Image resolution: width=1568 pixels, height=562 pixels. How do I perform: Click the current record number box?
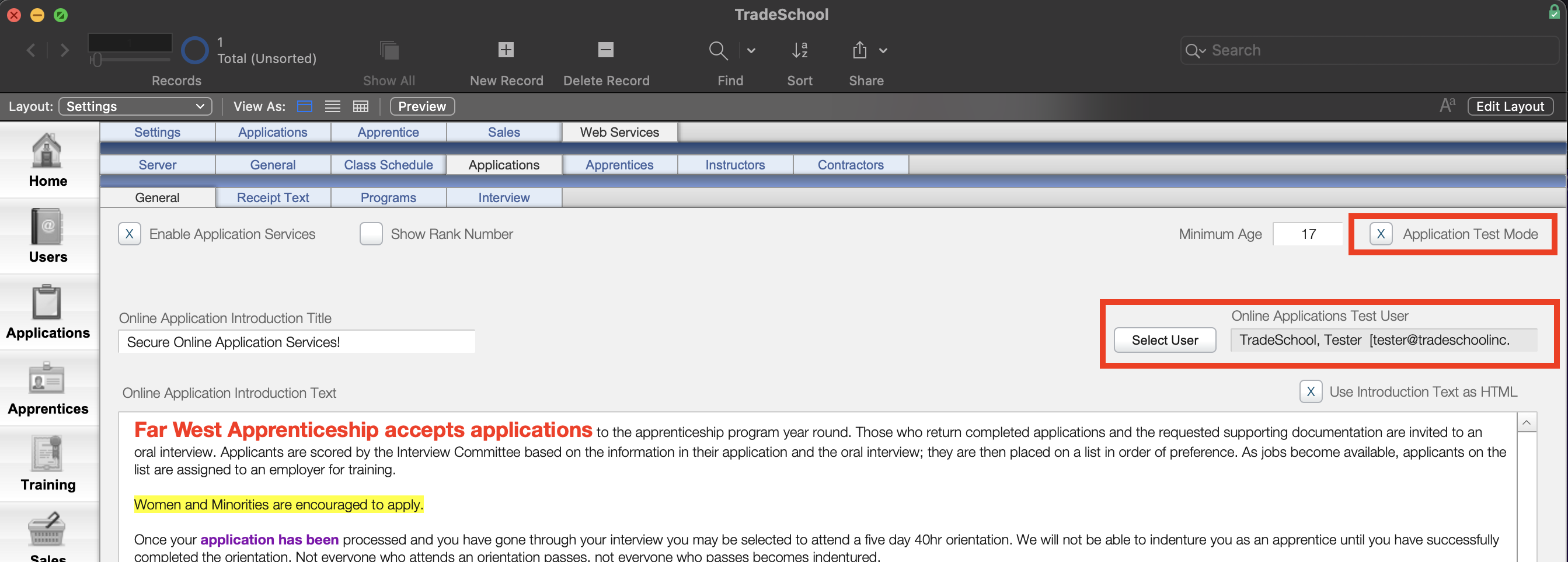pos(130,43)
